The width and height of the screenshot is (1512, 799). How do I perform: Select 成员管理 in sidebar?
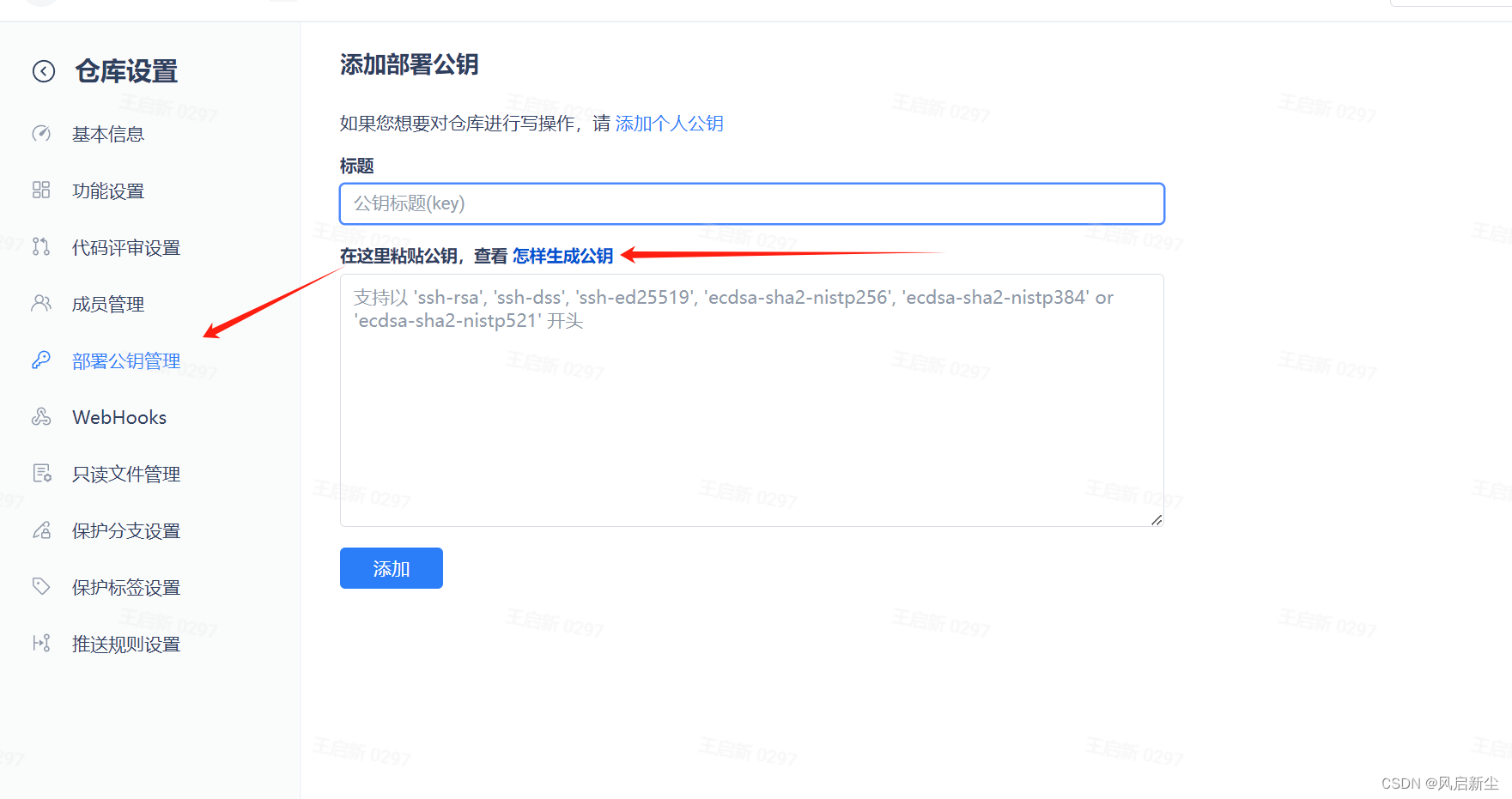point(108,304)
